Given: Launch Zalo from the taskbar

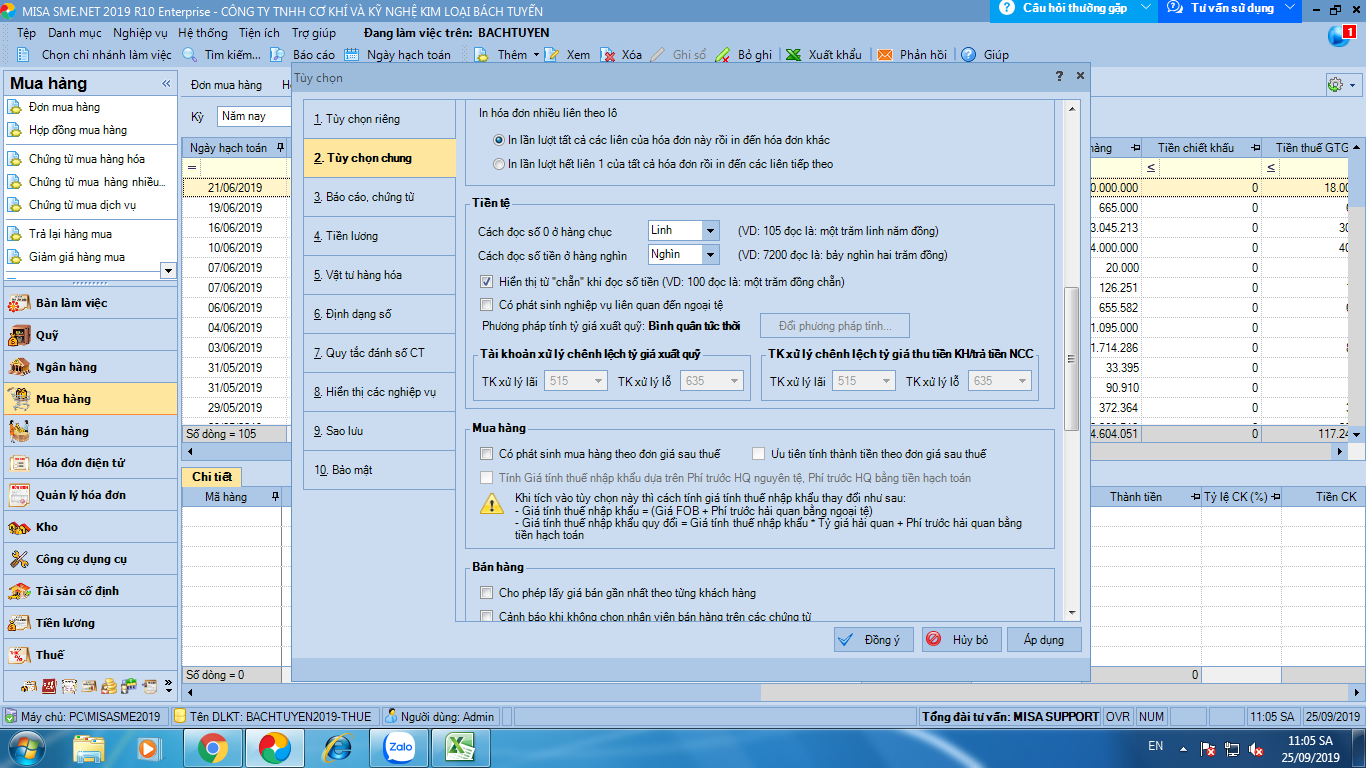Looking at the screenshot, I should pyautogui.click(x=399, y=747).
